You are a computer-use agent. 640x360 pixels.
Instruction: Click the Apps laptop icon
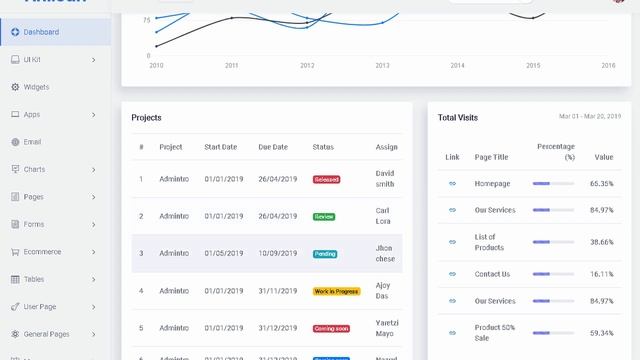coord(15,114)
